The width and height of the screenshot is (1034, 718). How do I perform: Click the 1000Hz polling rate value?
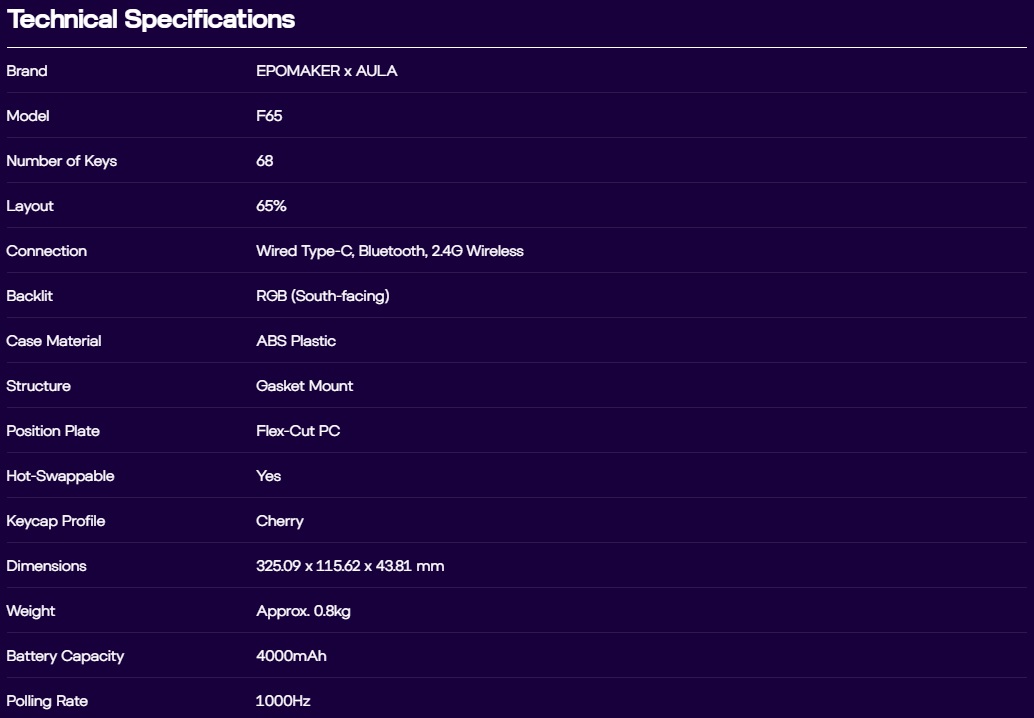[x=283, y=701]
